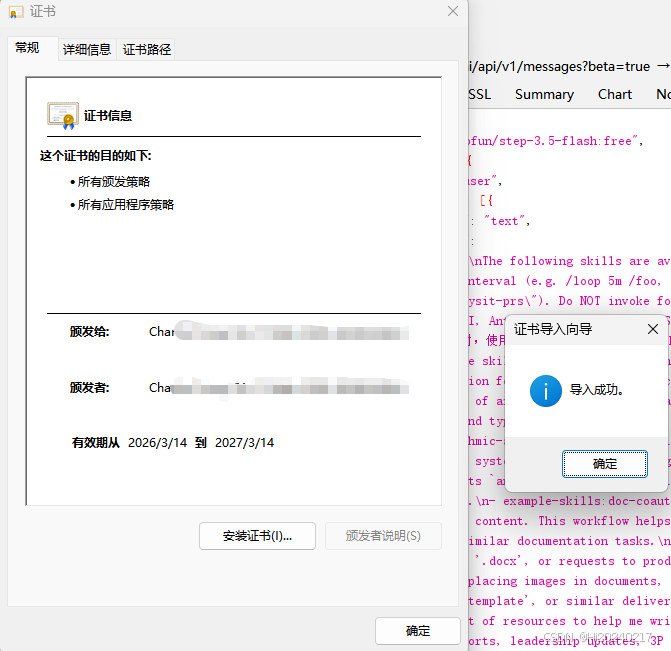671x651 pixels.
Task: Click the start date 2026/3/14
Action: point(157,443)
